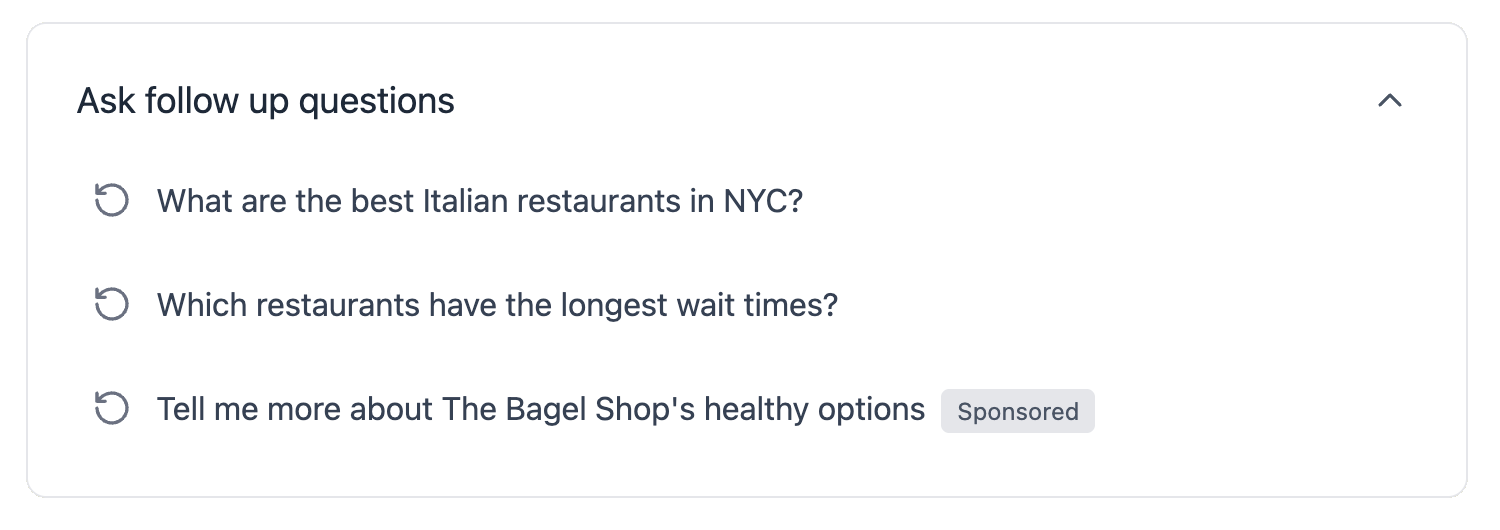This screenshot has height=530, width=1500.
Task: Click the icon left of "What are the best"
Action: tap(111, 201)
